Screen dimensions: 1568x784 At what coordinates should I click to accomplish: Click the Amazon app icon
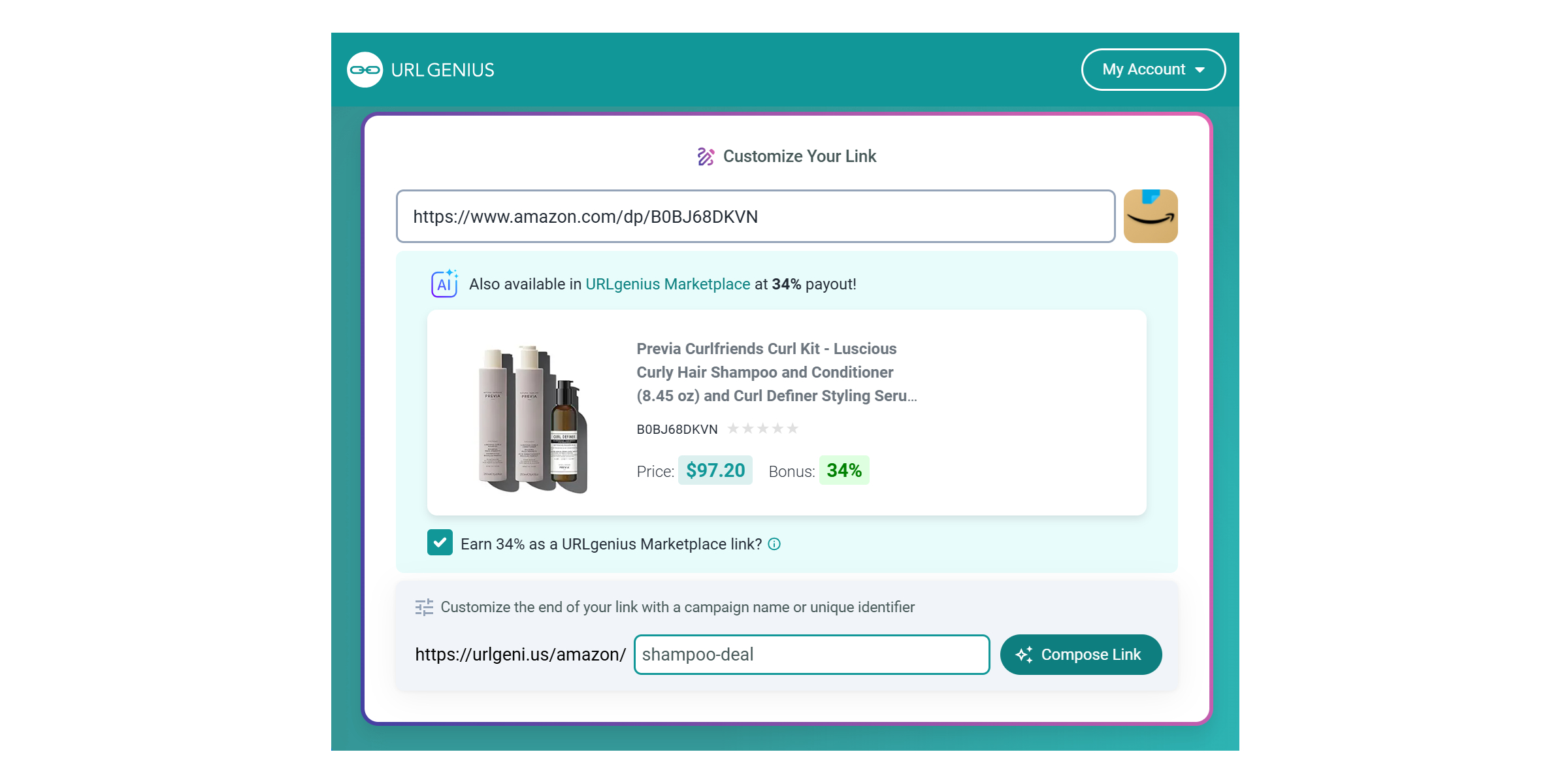click(x=1150, y=216)
